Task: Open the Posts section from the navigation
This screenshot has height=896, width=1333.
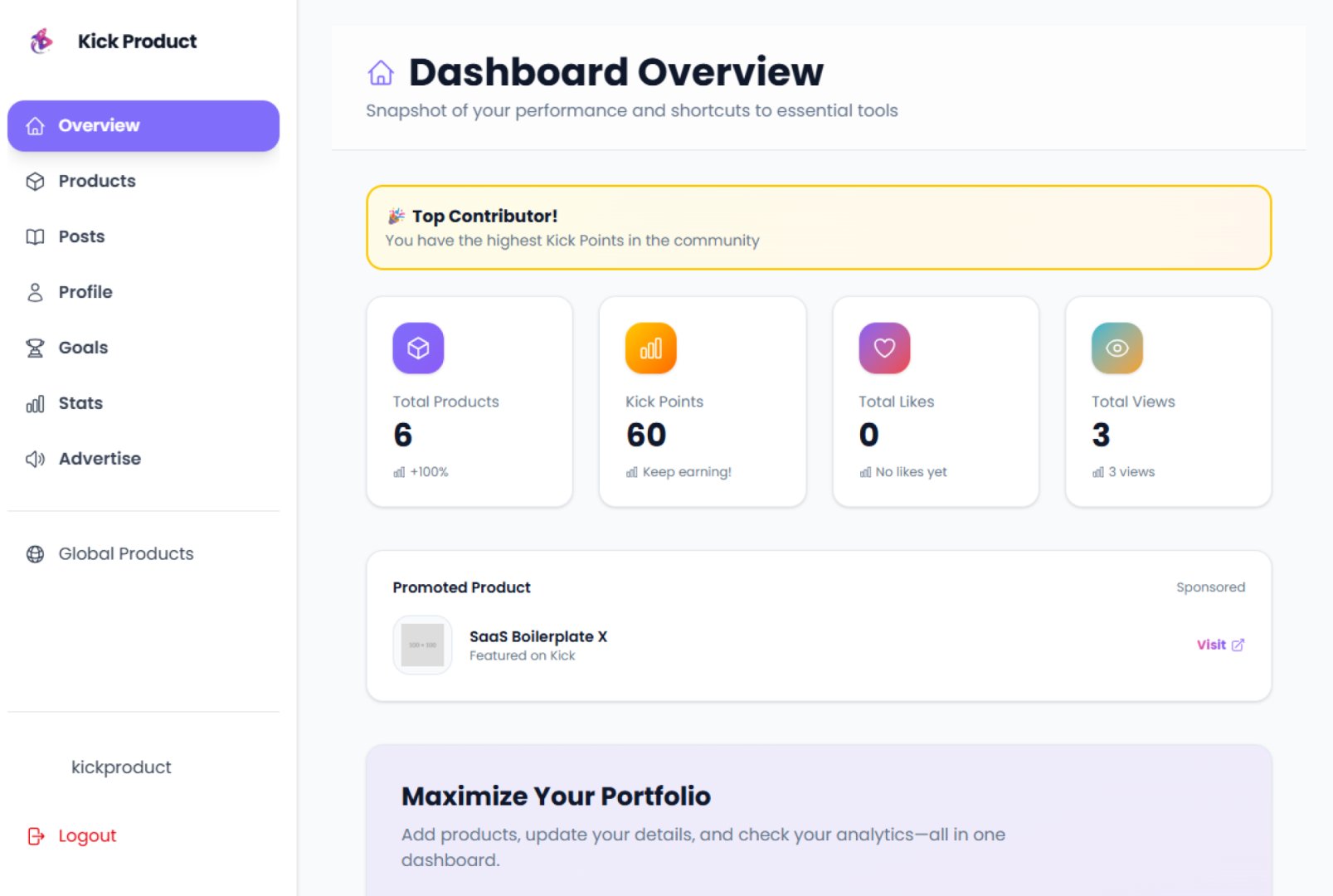Action: pyautogui.click(x=80, y=236)
